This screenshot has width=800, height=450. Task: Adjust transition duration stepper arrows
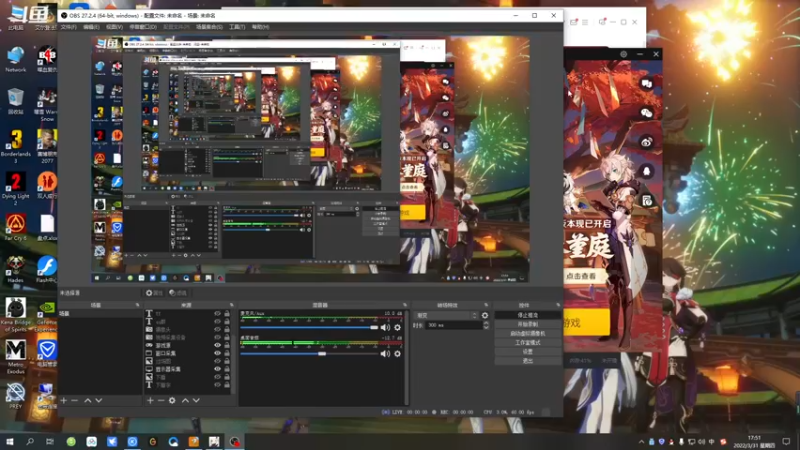point(486,325)
